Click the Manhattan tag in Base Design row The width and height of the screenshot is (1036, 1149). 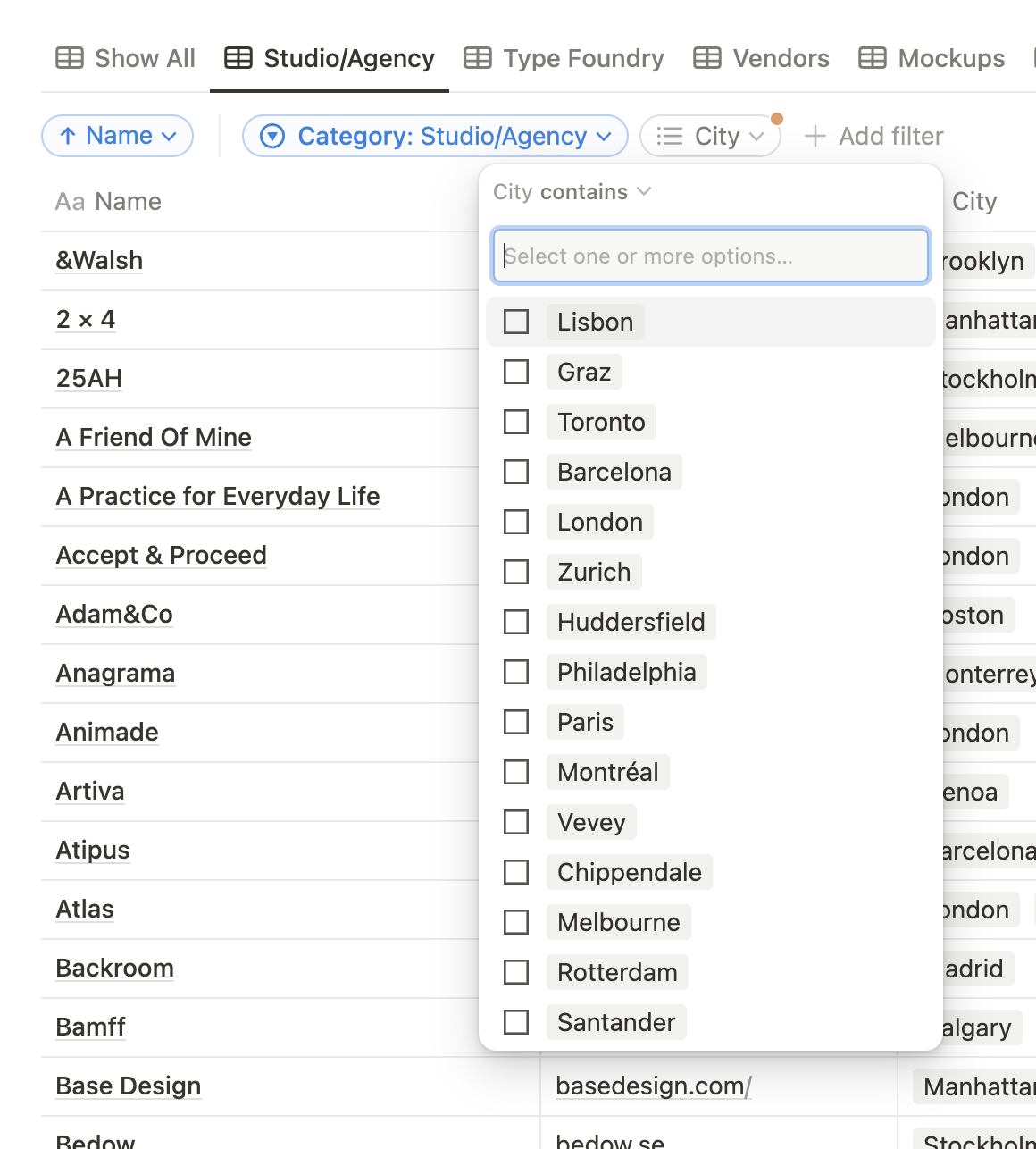pyautogui.click(x=974, y=1086)
